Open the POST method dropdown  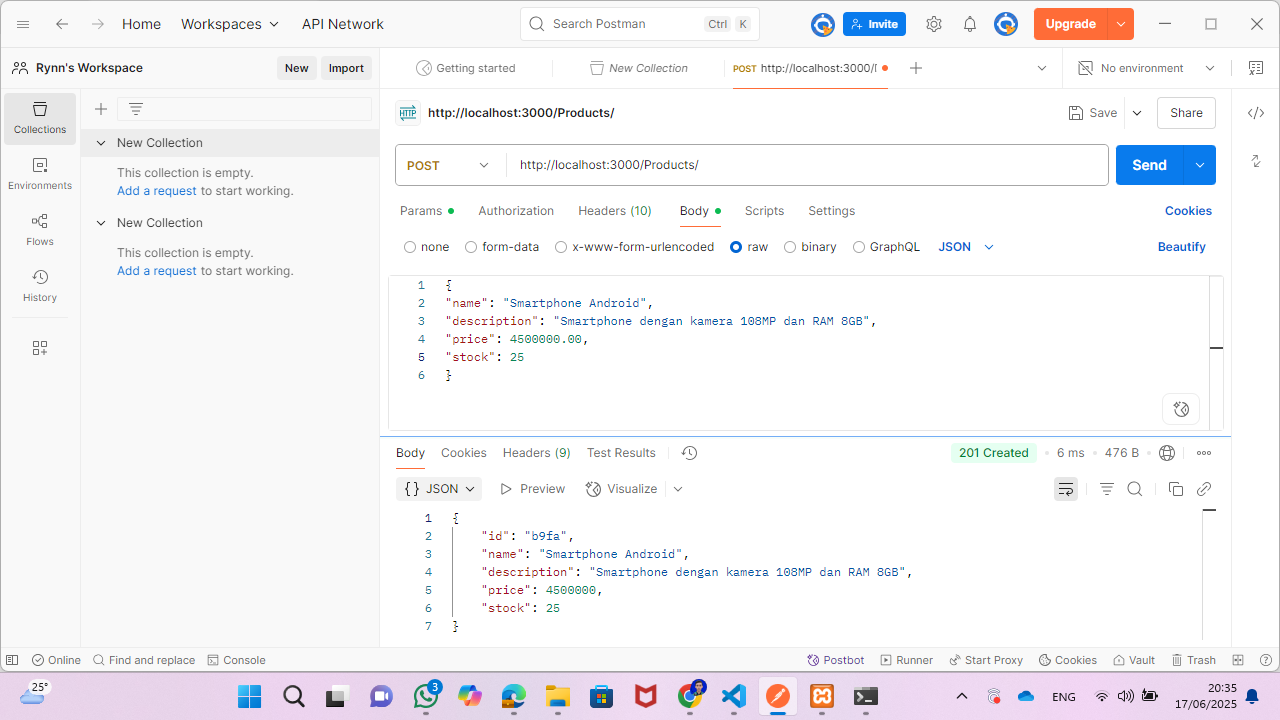click(449, 165)
